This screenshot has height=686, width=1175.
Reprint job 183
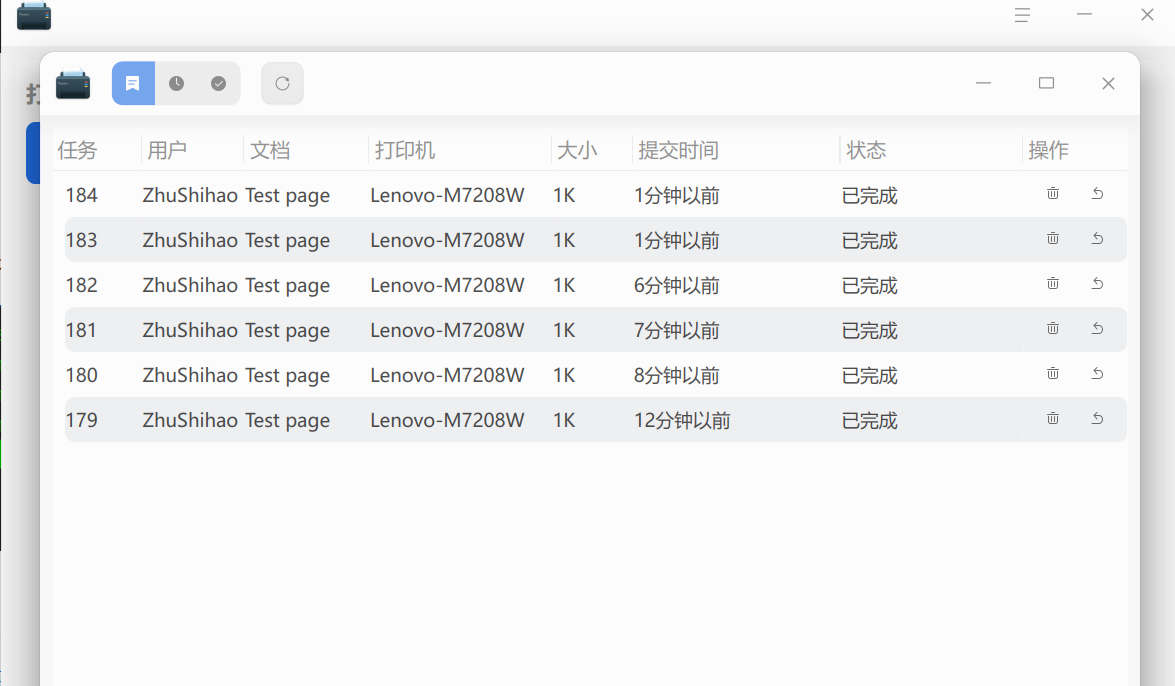tap(1097, 238)
